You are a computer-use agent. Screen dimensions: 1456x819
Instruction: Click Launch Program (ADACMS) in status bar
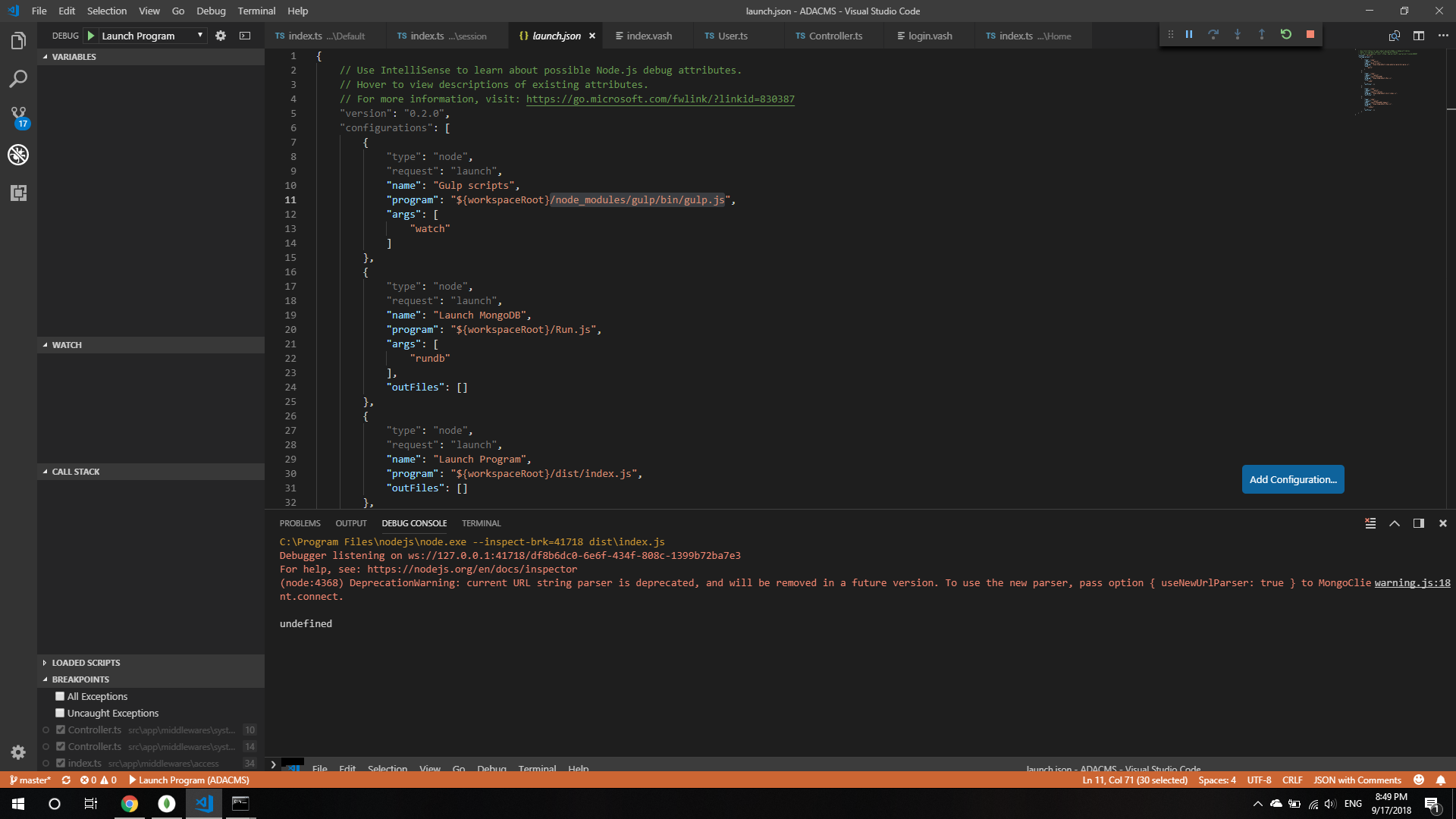tap(189, 780)
